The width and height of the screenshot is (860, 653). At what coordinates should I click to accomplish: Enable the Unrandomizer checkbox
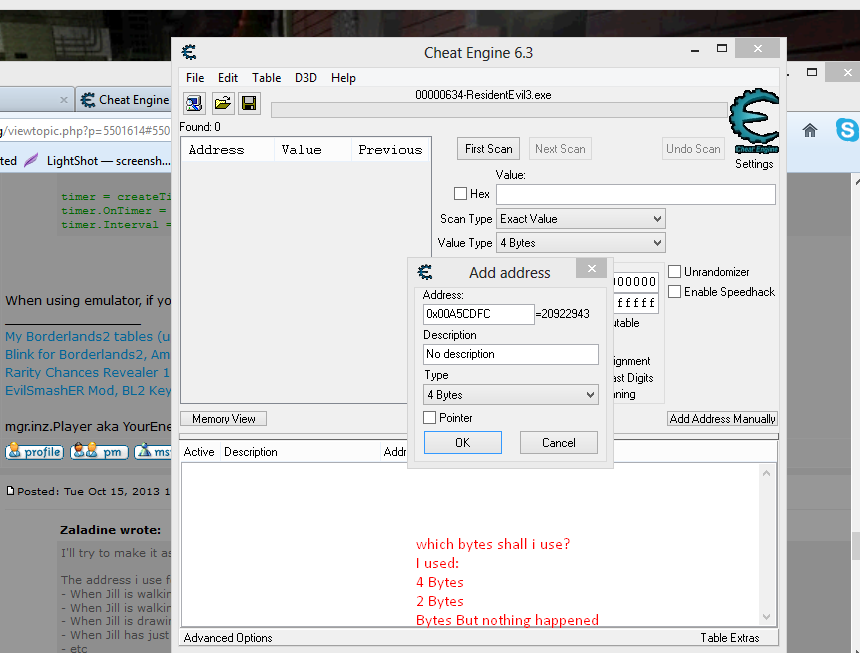[674, 271]
